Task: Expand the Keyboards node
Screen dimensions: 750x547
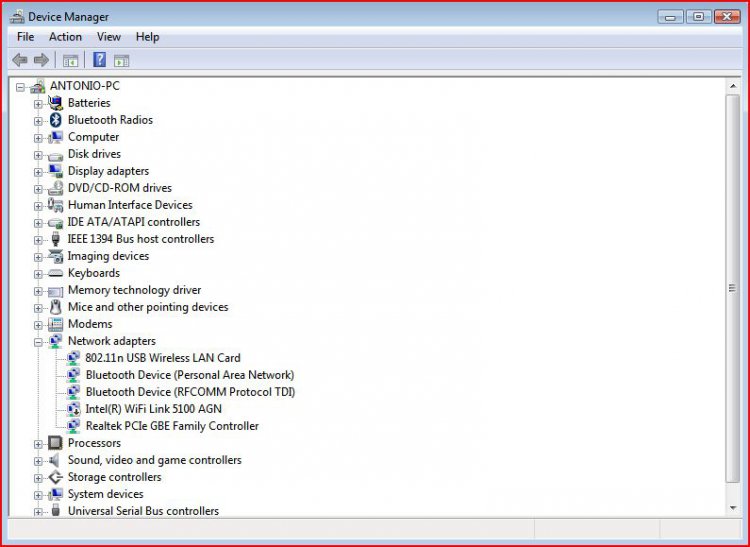Action: (38, 274)
